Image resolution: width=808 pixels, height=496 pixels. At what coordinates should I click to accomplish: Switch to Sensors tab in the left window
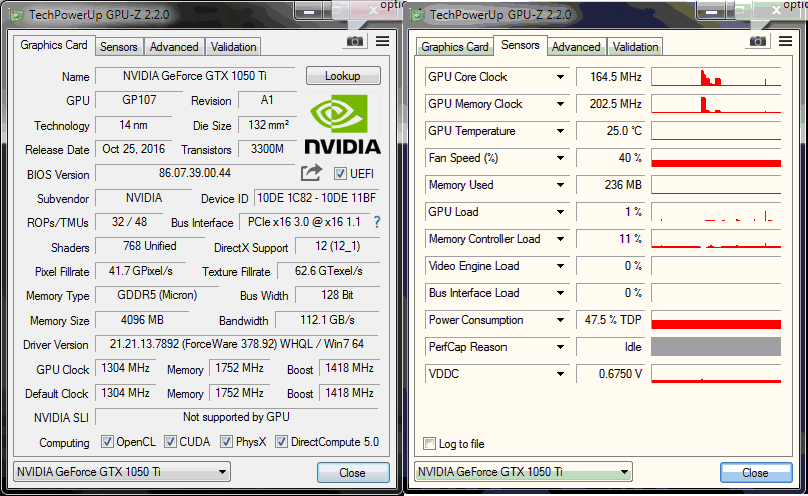pos(119,47)
